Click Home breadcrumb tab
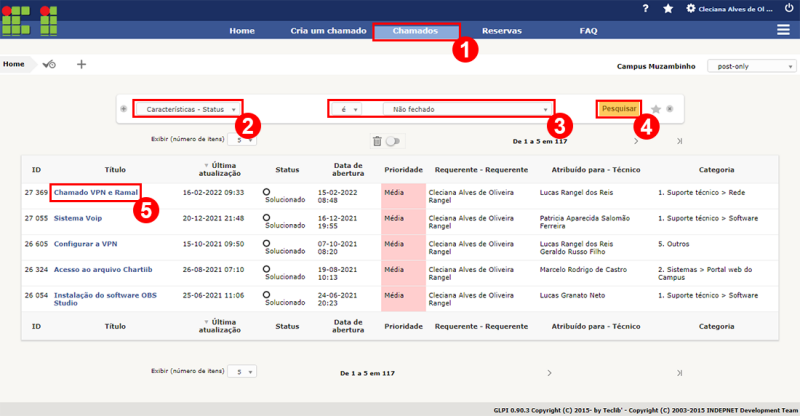 point(14,64)
